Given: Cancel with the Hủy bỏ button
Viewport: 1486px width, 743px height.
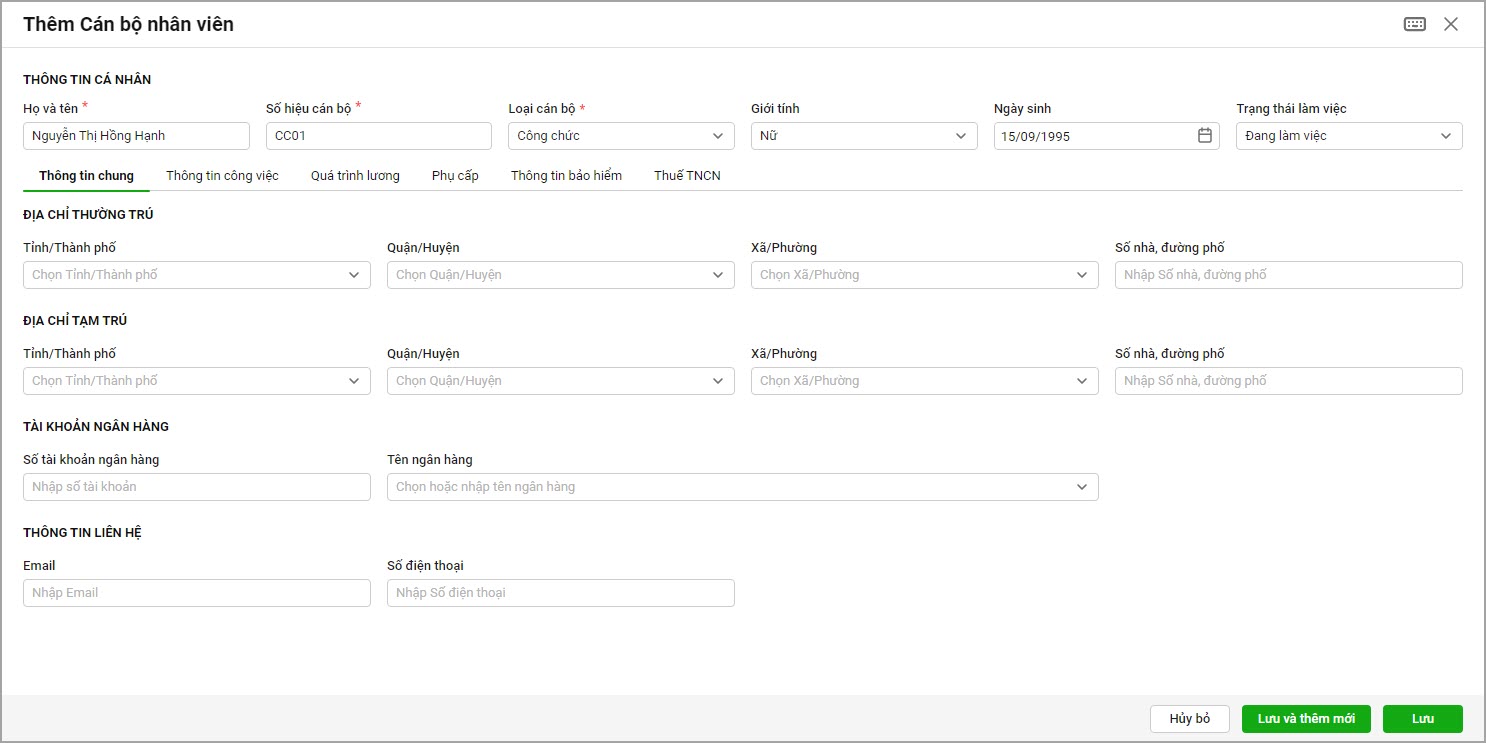Looking at the screenshot, I should point(1189,719).
